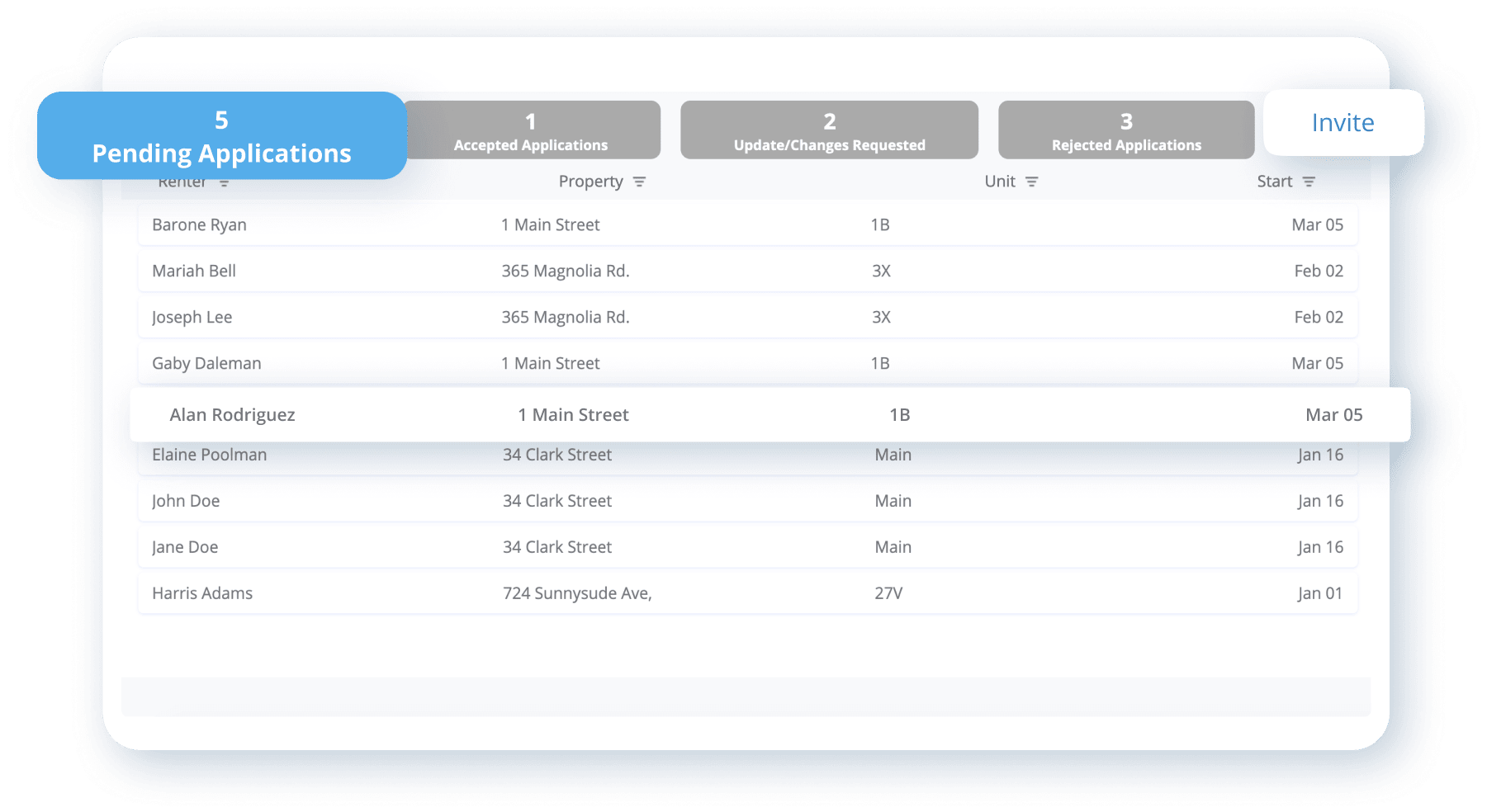Click Feb 02 in Joseph Lee's row
This screenshot has height=812, width=1487.
(x=1319, y=318)
